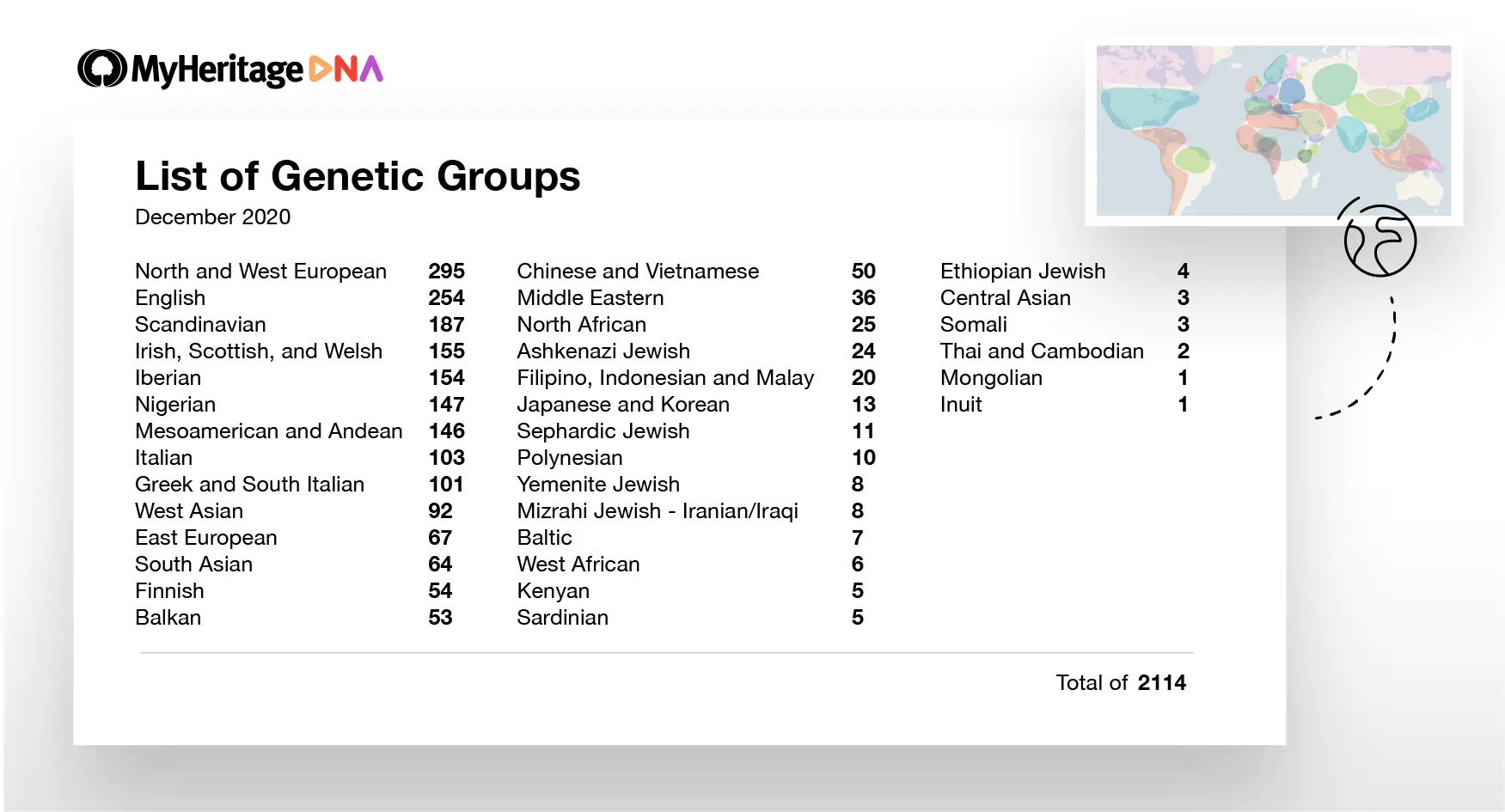The image size is (1505, 812).
Task: Select the Chinese and Vietnamese entry
Action: coord(638,272)
